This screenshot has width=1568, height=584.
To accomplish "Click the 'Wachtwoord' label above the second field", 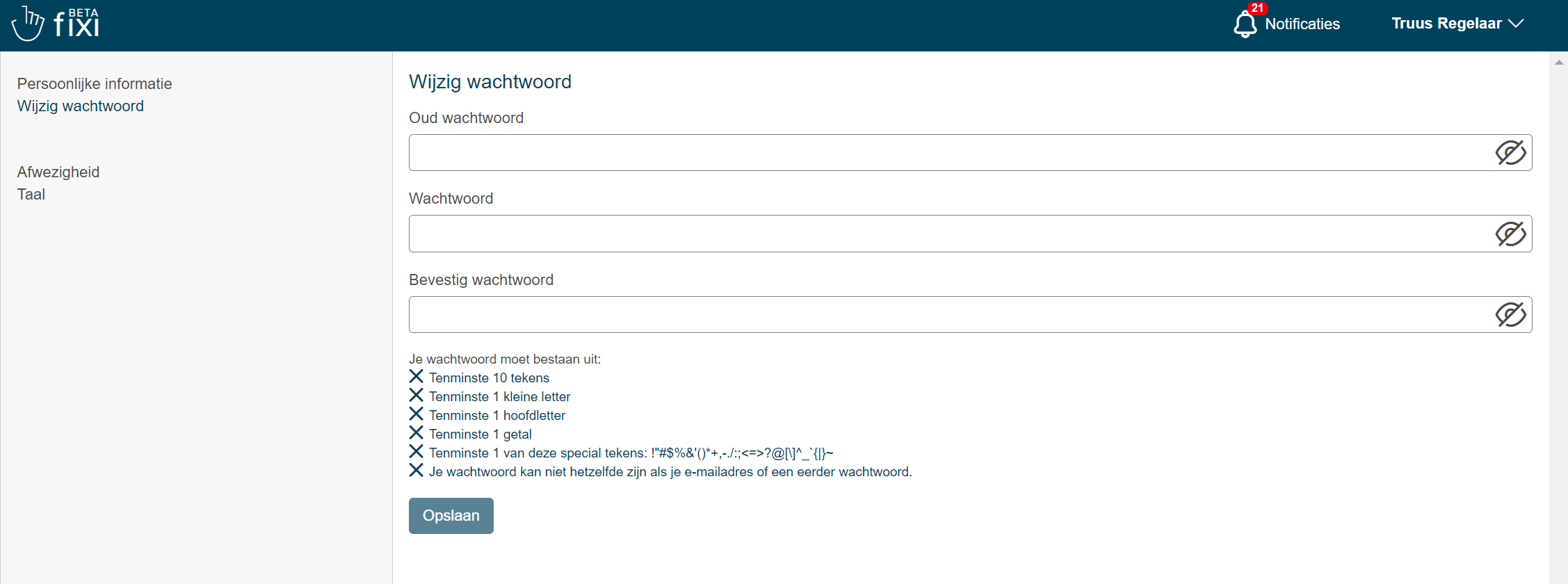I will coord(451,198).
